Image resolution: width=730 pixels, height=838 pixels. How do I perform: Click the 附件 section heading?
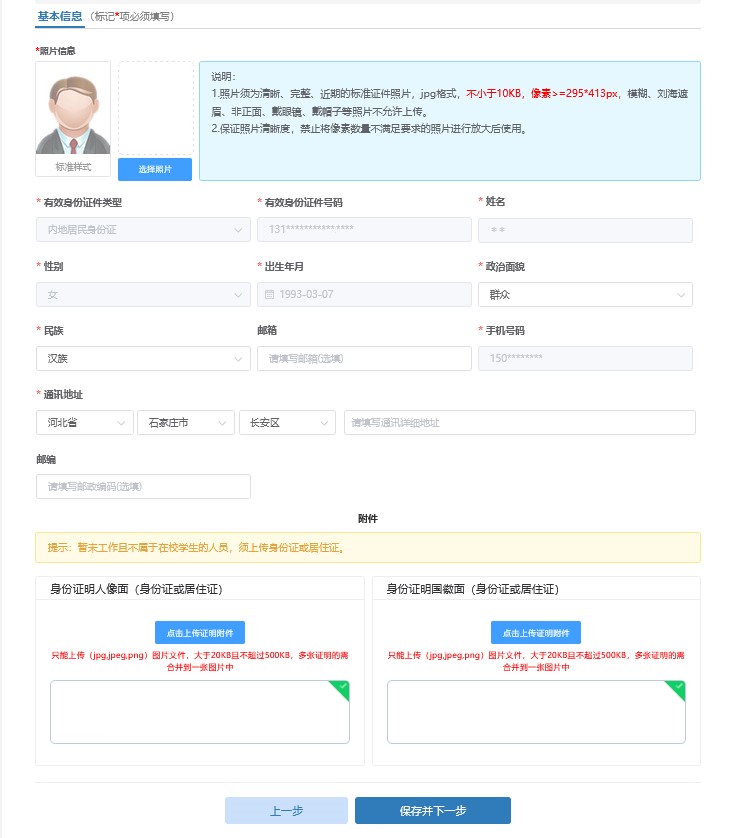click(368, 518)
